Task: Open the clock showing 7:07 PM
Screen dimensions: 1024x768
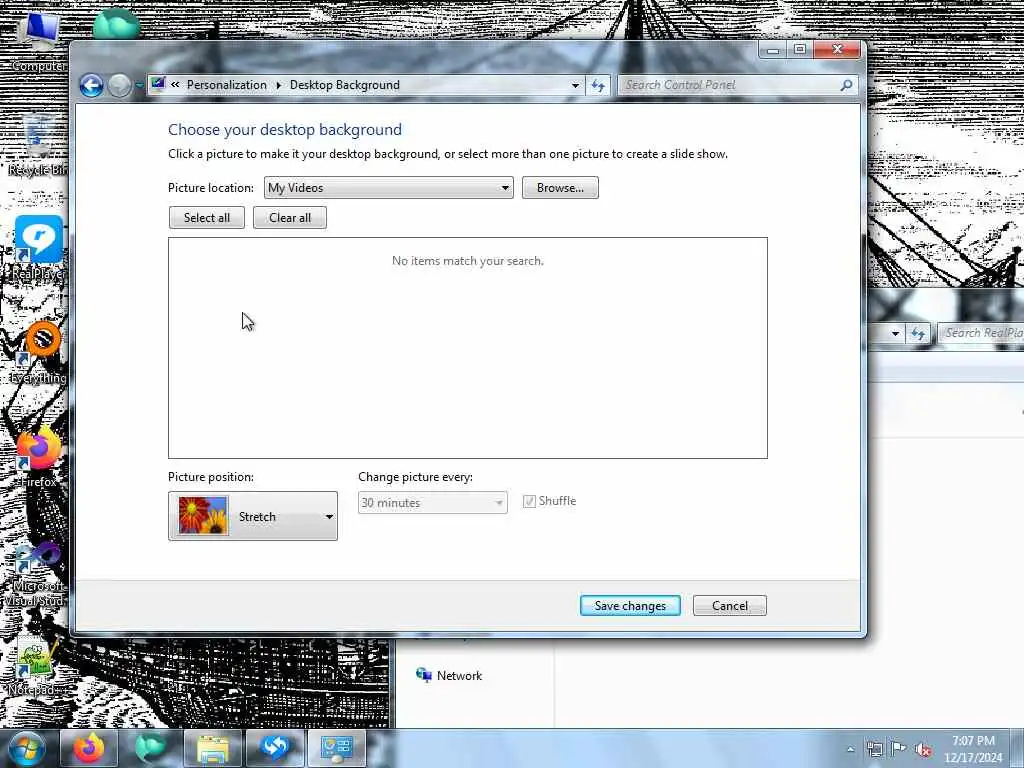Action: click(972, 749)
